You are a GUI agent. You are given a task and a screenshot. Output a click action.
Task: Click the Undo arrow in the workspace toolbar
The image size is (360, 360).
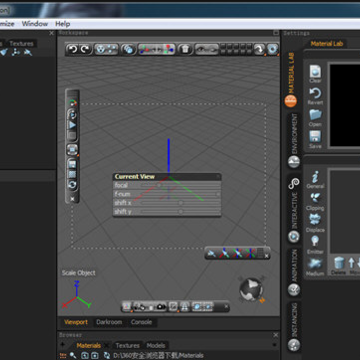click(x=72, y=49)
